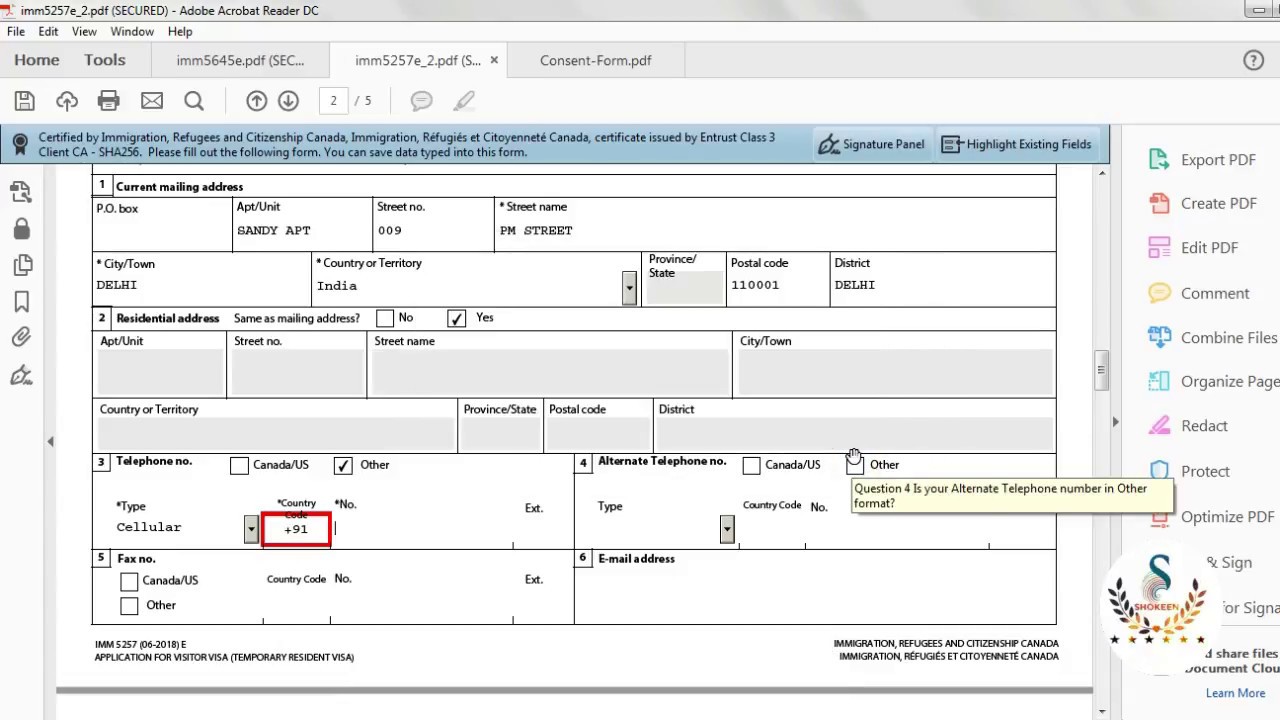Open Organize Pages tool
The image size is (1280, 720).
tap(1213, 381)
